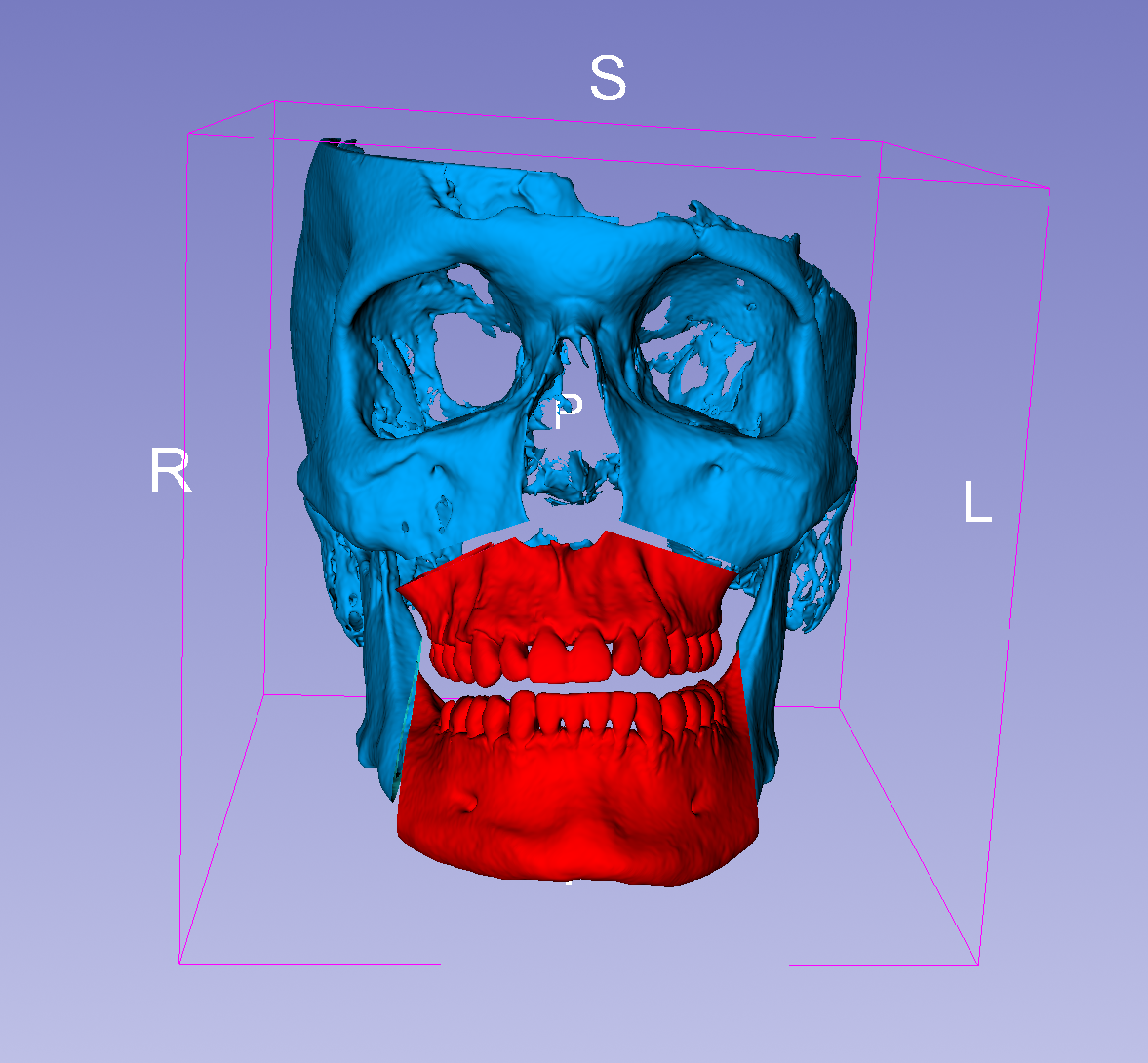Screen dimensions: 1148x1063
Task: Click the P label inside the nasal cavity
Action: (x=567, y=413)
